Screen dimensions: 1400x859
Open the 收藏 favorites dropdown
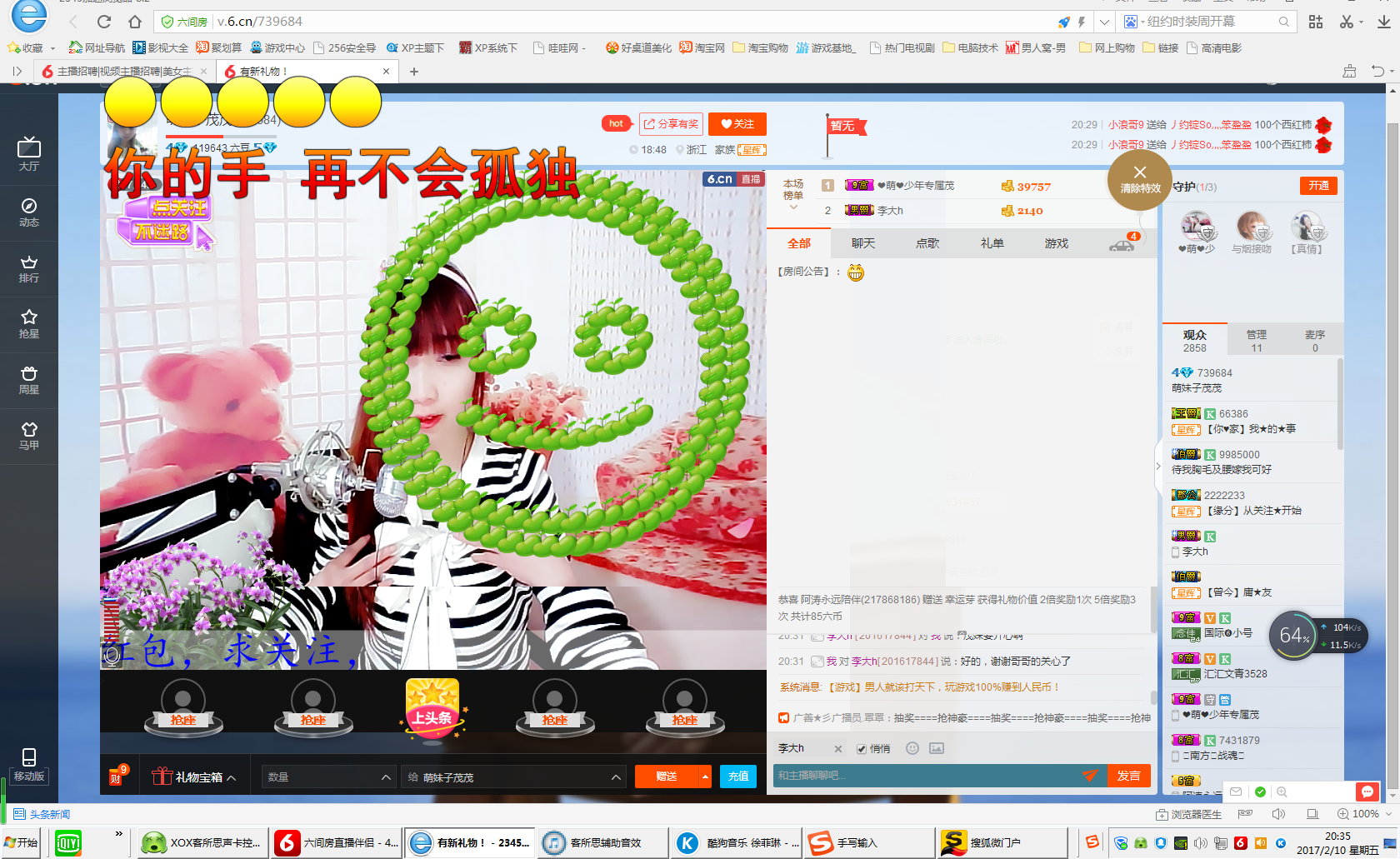click(x=53, y=48)
